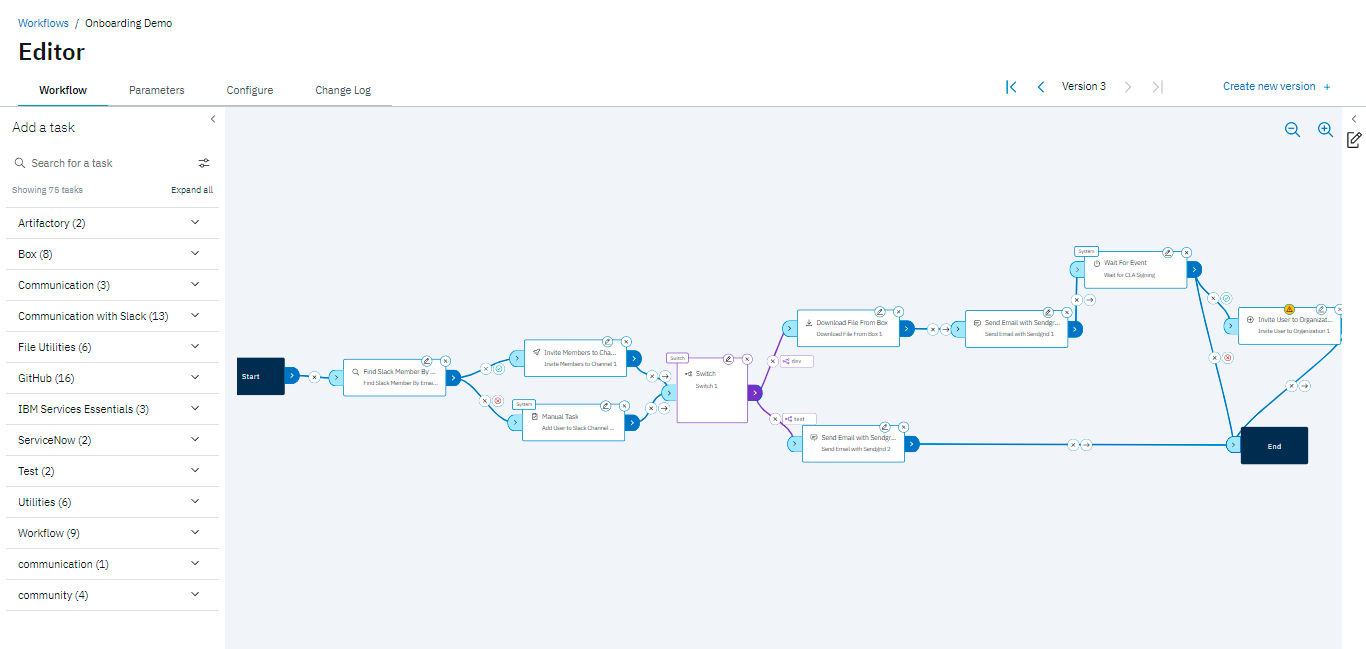Screen dimensions: 1366x649
Task: Collapse the Add a task panel
Action: pos(213,118)
